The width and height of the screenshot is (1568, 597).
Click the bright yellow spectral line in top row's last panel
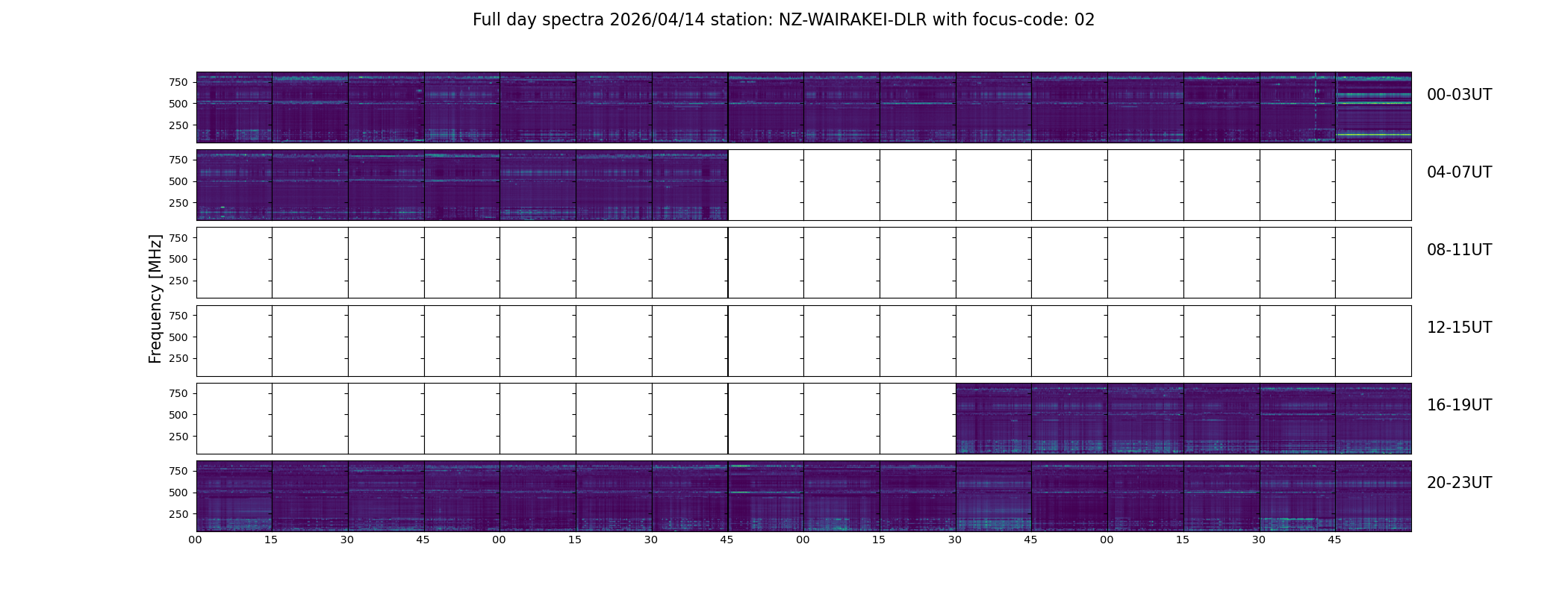pos(1373,135)
